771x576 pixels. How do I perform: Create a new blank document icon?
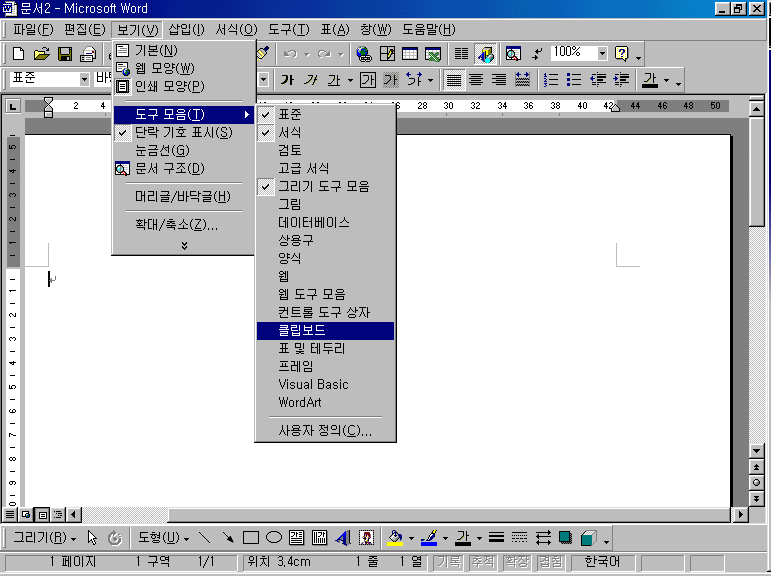[x=18, y=54]
